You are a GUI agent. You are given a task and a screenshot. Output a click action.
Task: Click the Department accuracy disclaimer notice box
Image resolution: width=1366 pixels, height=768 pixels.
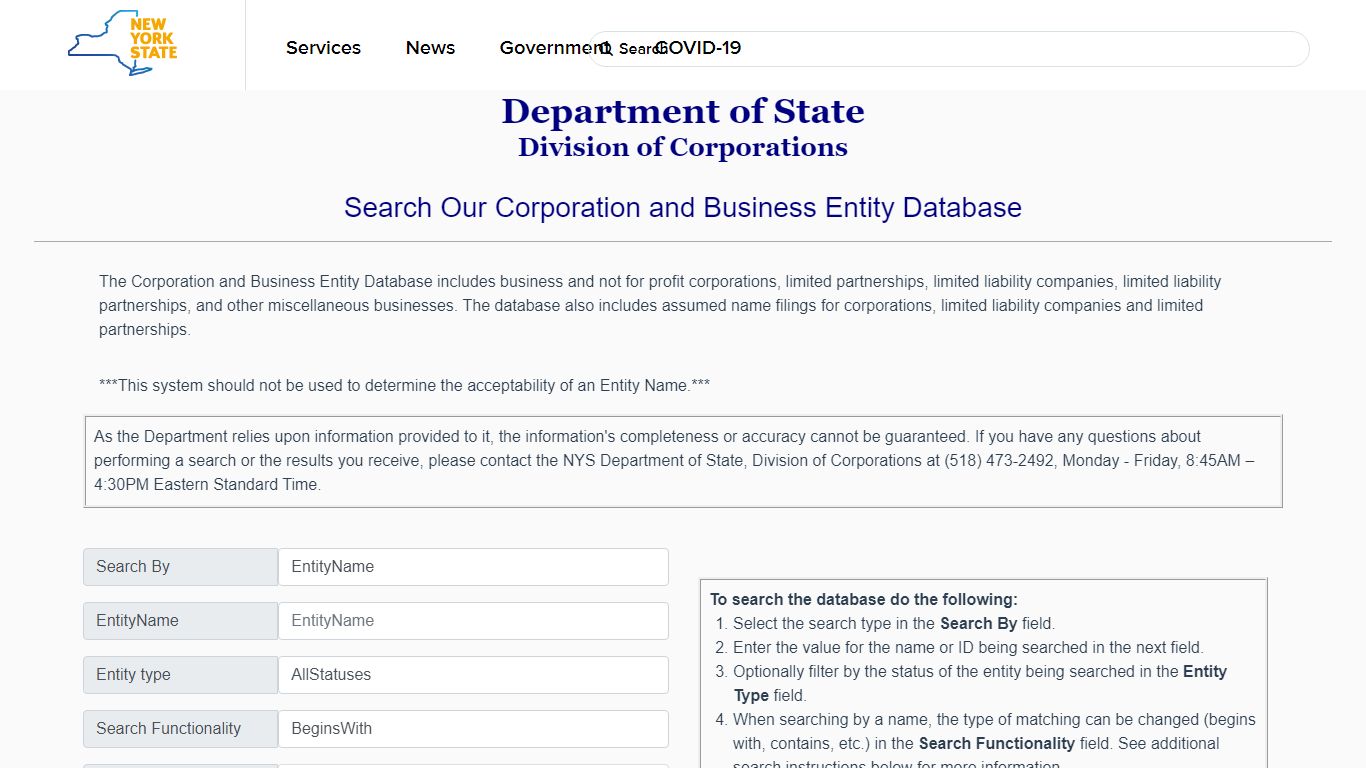pyautogui.click(x=683, y=461)
